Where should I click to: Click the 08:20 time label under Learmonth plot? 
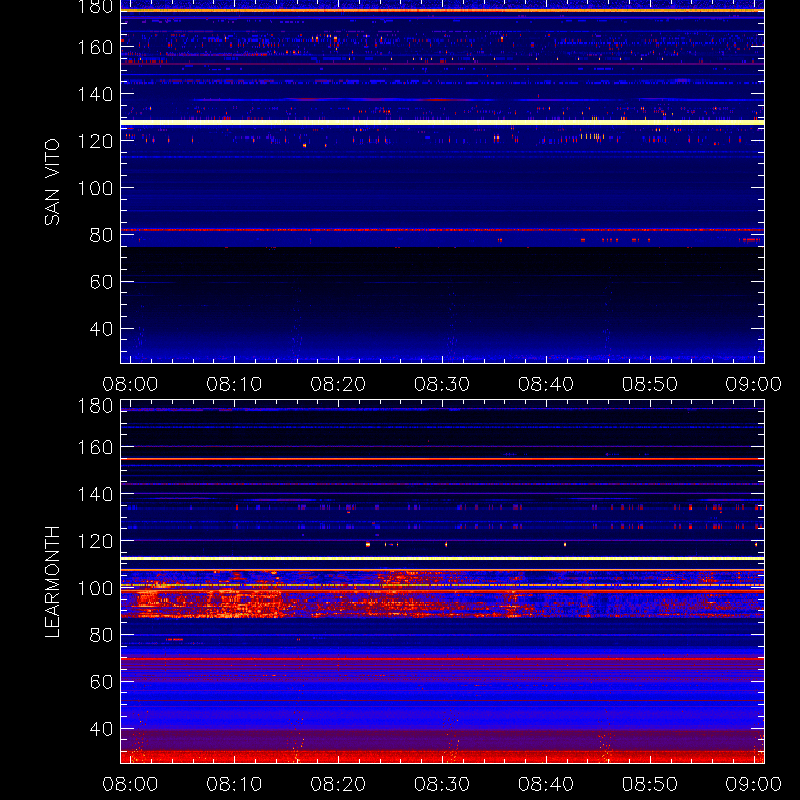click(x=338, y=784)
